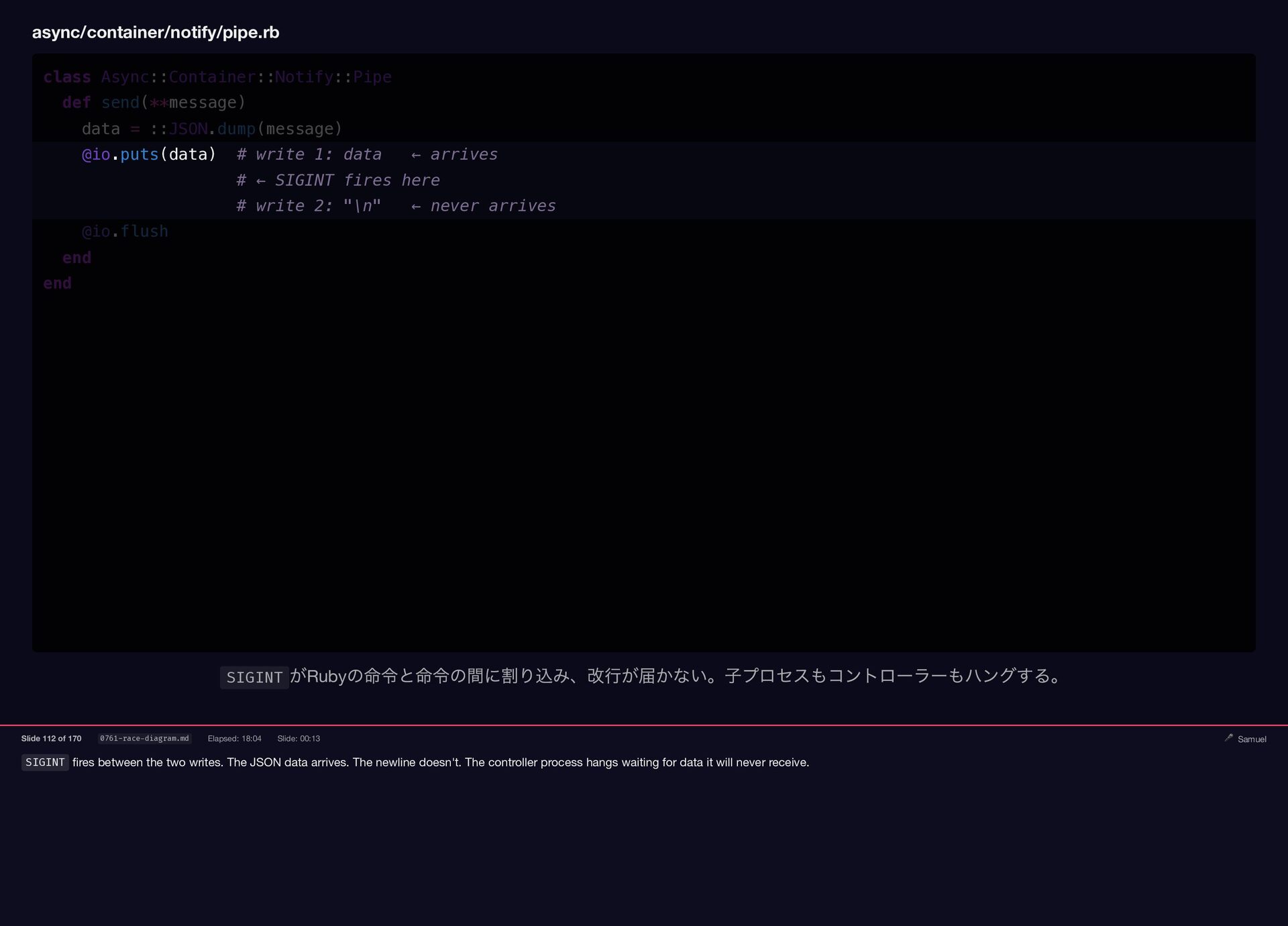Click the data = ::JSON.dump(message) line
The height and width of the screenshot is (926, 1288).
coord(212,129)
